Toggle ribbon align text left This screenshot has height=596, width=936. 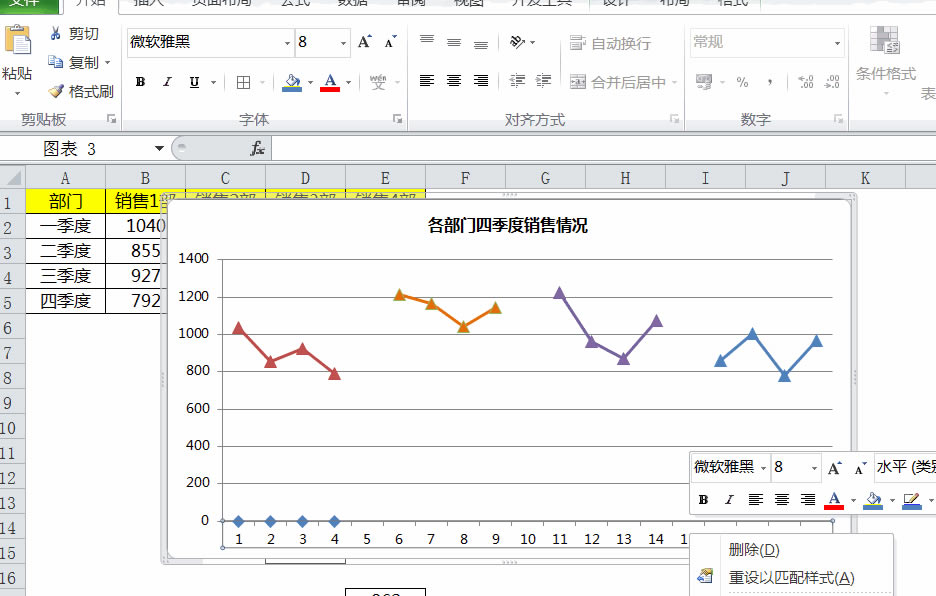coord(427,81)
